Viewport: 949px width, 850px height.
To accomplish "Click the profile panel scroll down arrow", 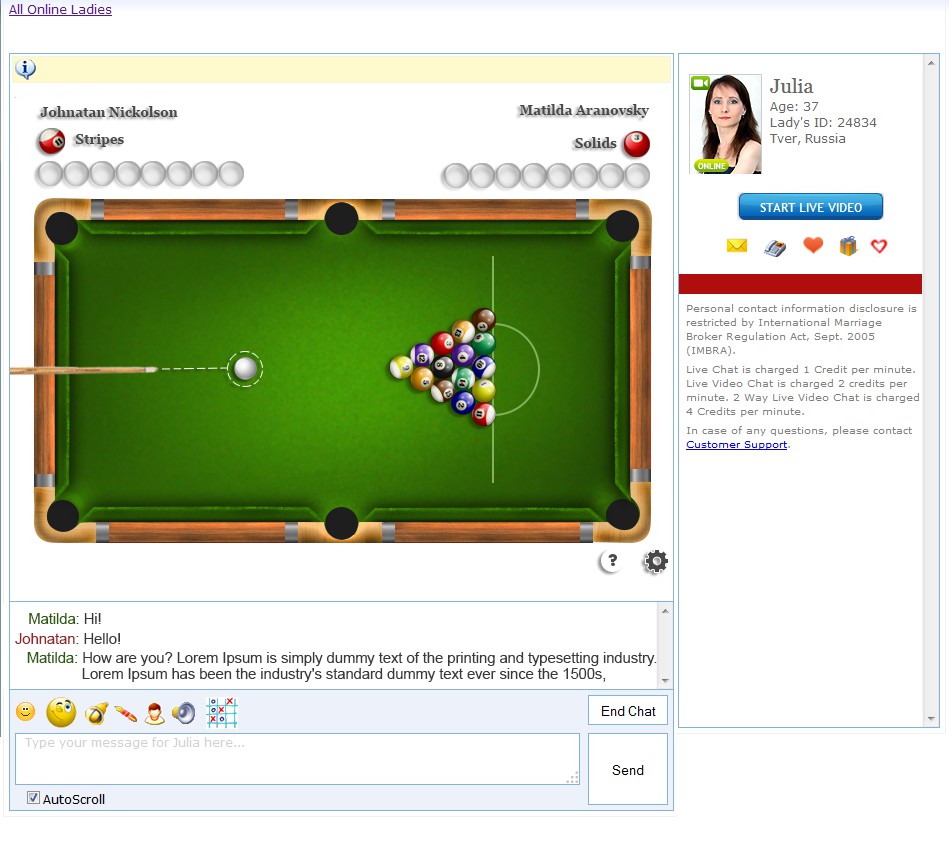I will point(931,719).
